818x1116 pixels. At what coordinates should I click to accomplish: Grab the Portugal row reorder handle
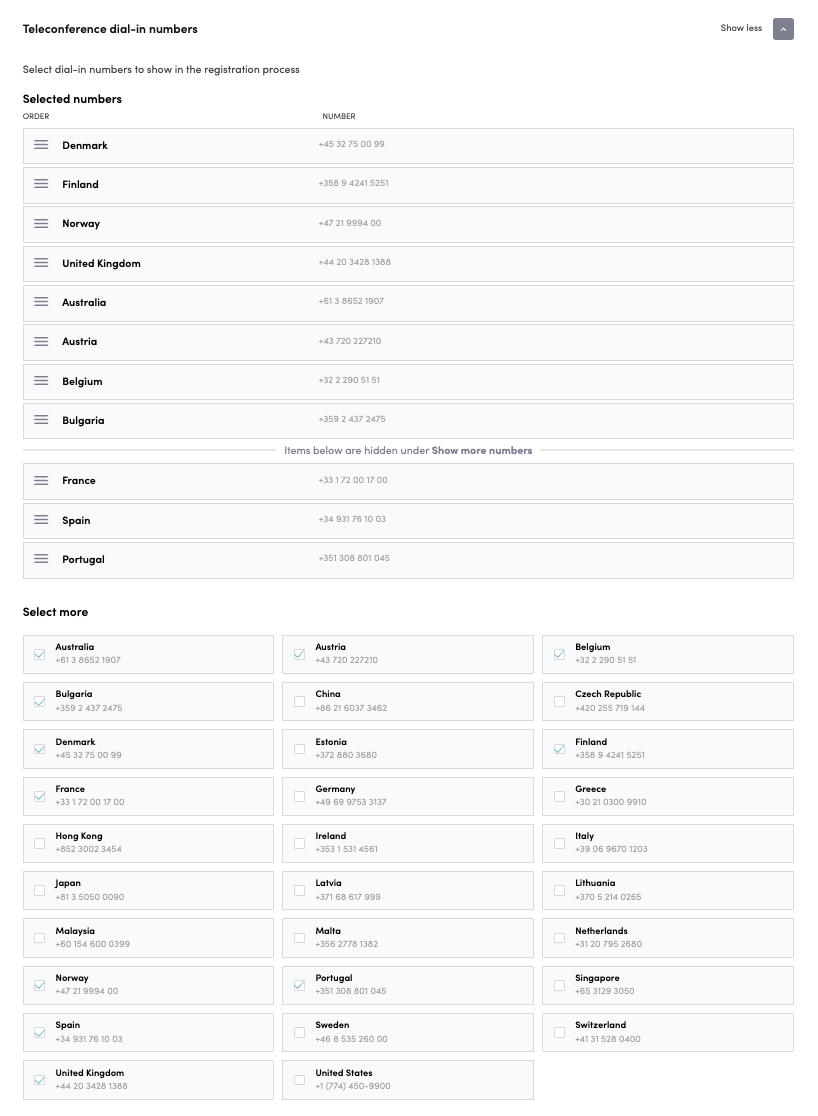pos(41,559)
